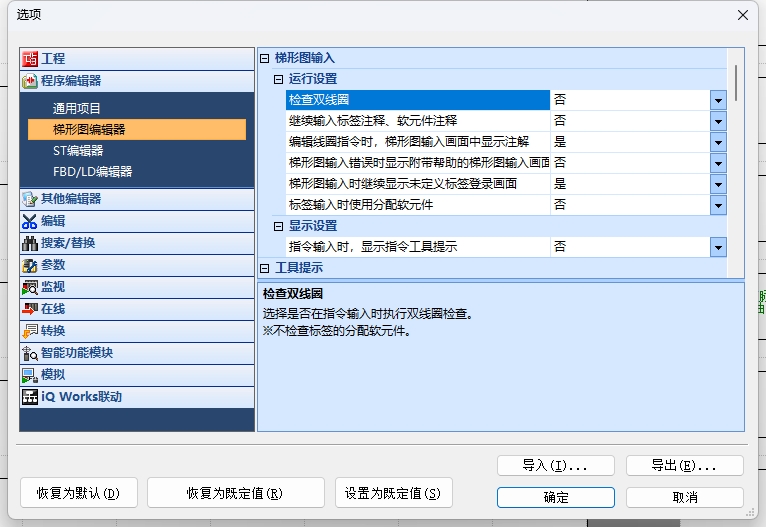Click the binoculars icon for 搜索/替换
This screenshot has width=766, height=527.
click(30, 243)
